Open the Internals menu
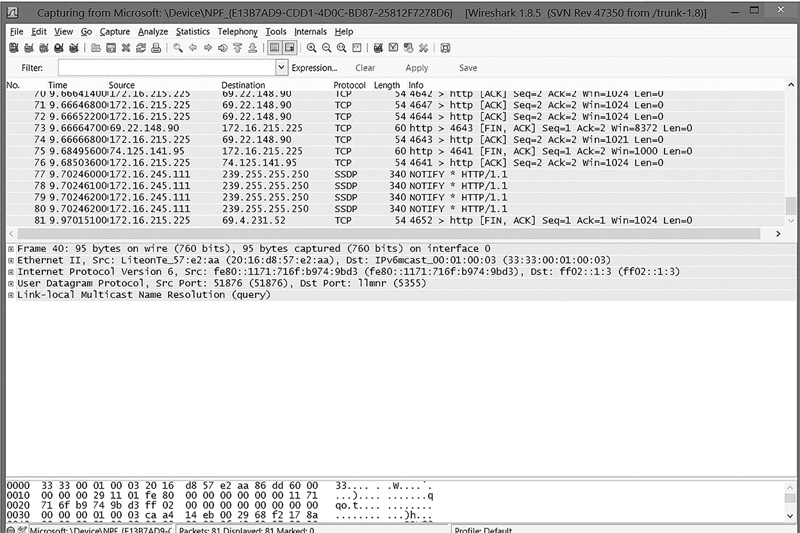The height and width of the screenshot is (533, 800). 310,32
